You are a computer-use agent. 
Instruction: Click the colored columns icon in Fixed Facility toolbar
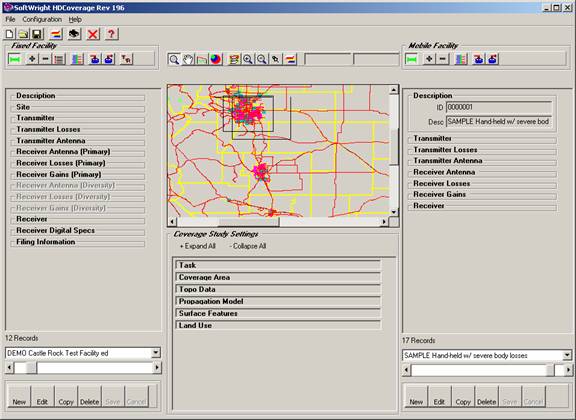click(x=77, y=59)
